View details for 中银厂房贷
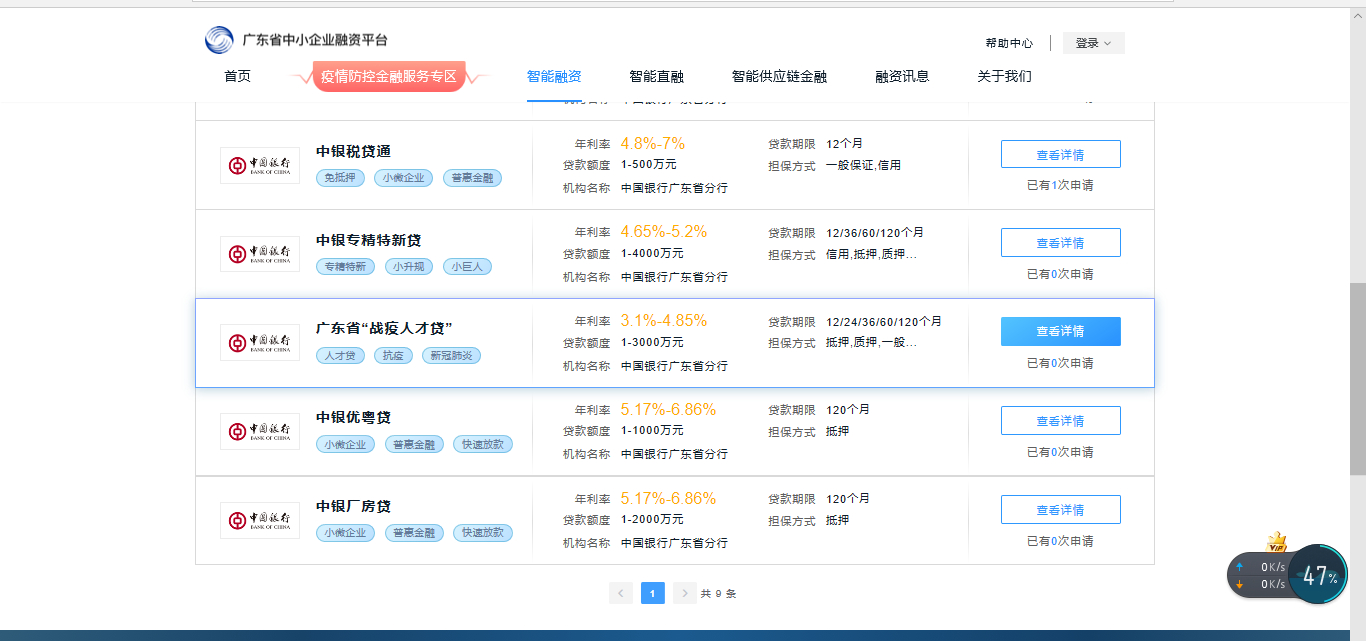This screenshot has width=1366, height=641. tap(1061, 509)
